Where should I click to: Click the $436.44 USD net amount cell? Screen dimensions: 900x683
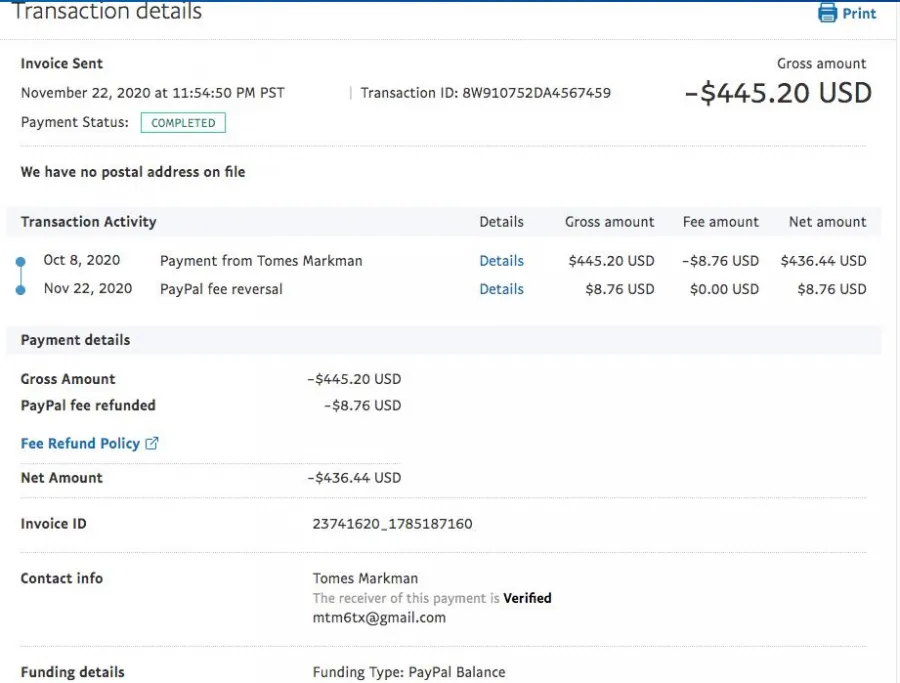coord(823,261)
